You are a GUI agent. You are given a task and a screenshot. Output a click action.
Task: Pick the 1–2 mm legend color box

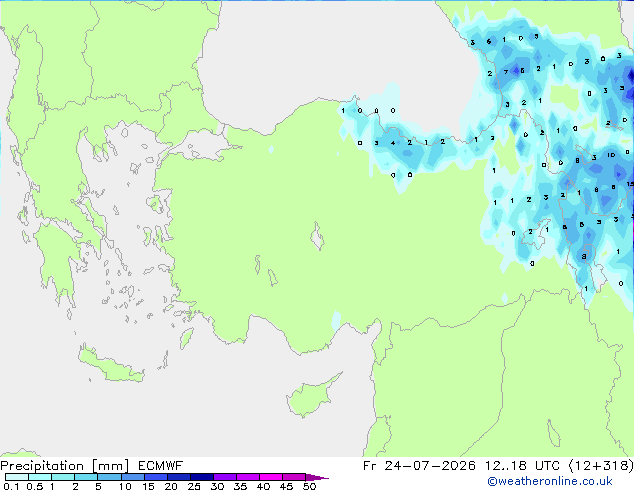click(x=63, y=477)
